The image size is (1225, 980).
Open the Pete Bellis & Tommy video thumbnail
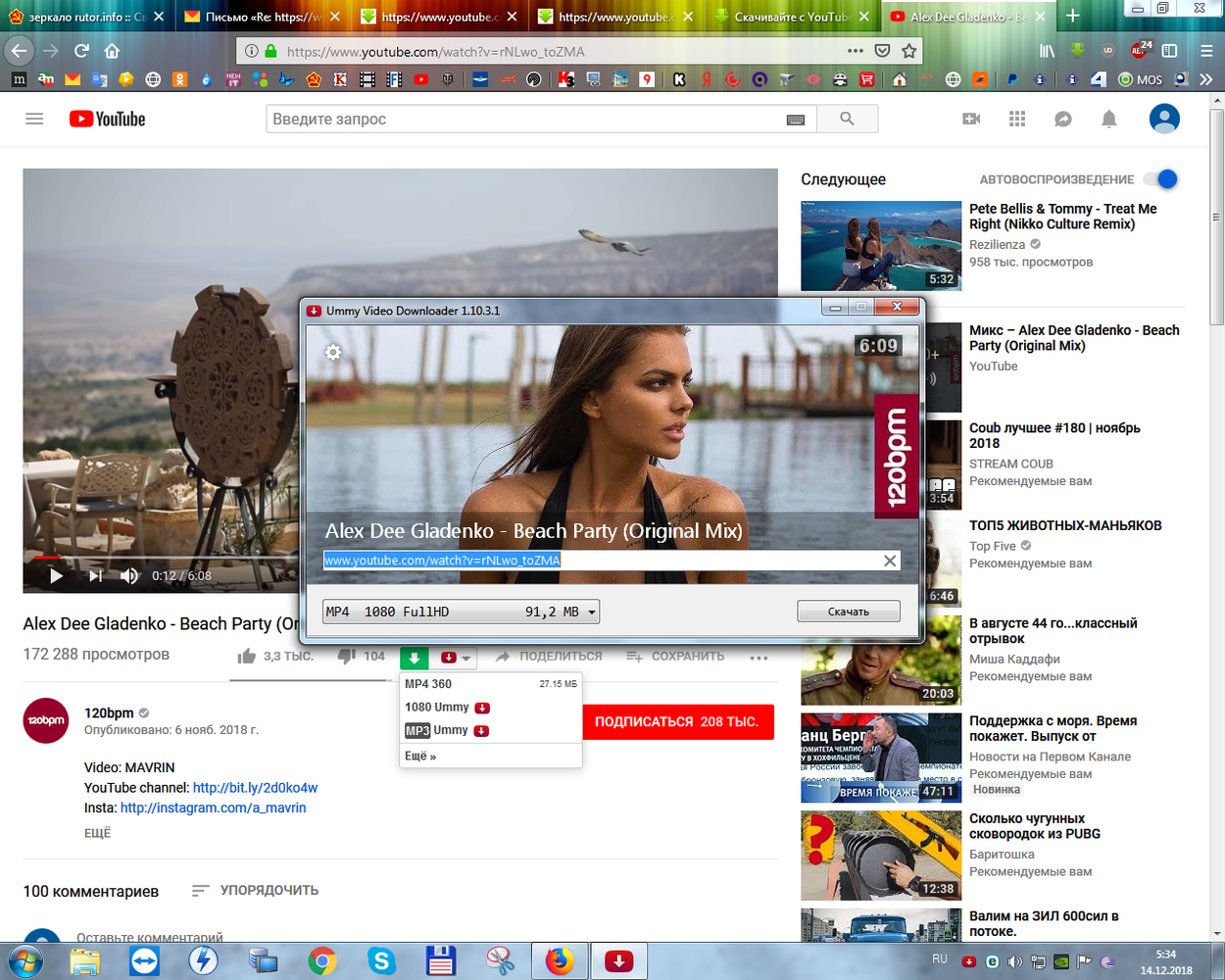coord(881,246)
